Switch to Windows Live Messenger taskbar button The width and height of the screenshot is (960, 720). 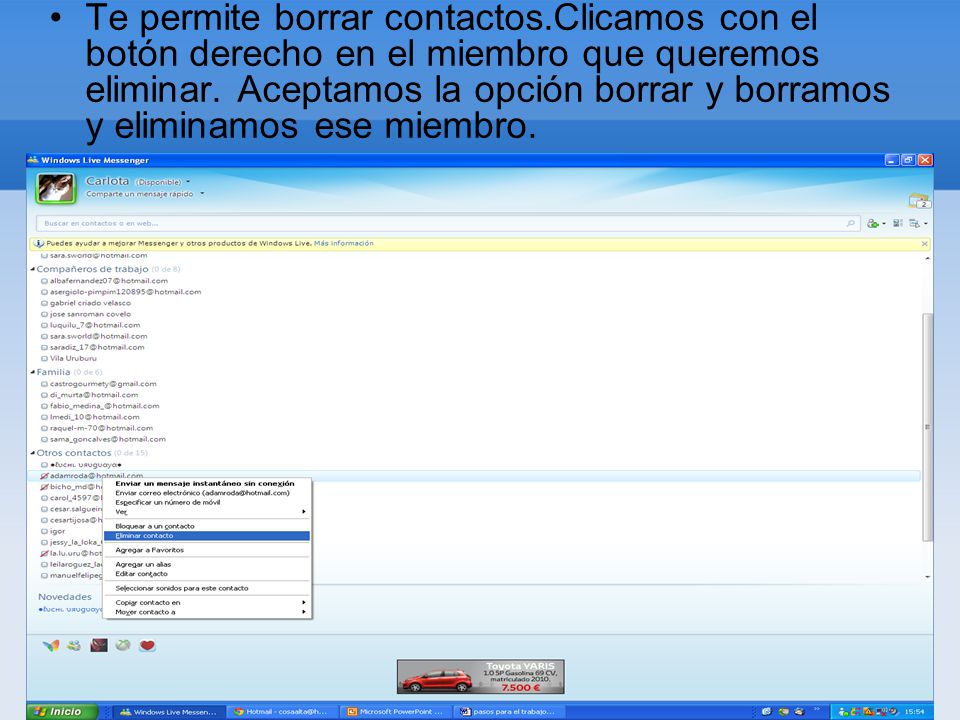point(168,712)
